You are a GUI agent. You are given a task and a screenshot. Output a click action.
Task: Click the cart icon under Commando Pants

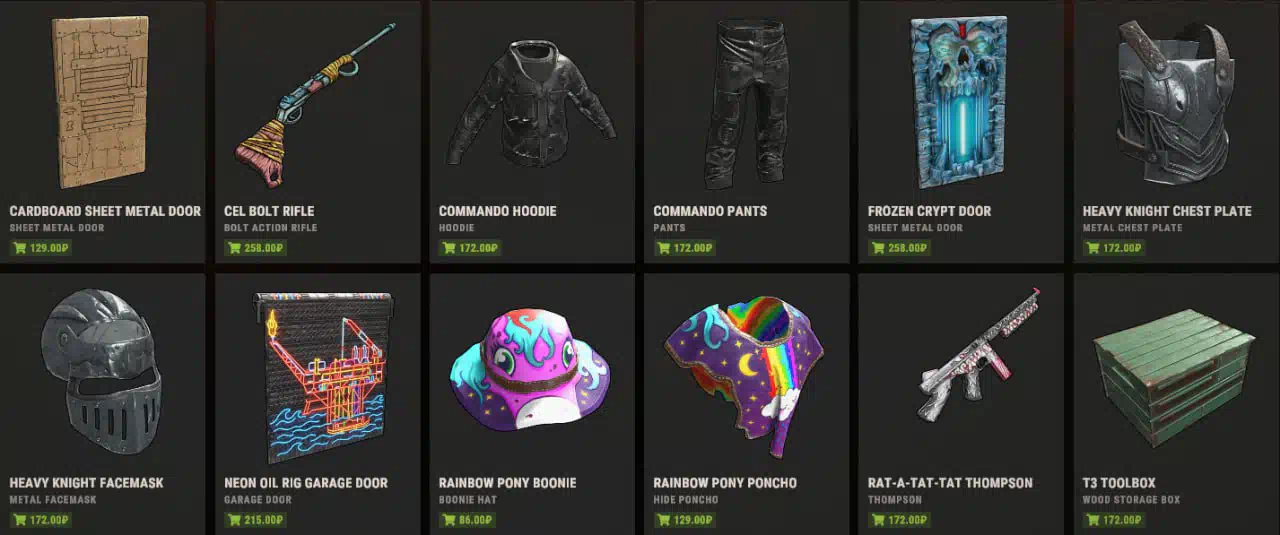[x=664, y=248]
